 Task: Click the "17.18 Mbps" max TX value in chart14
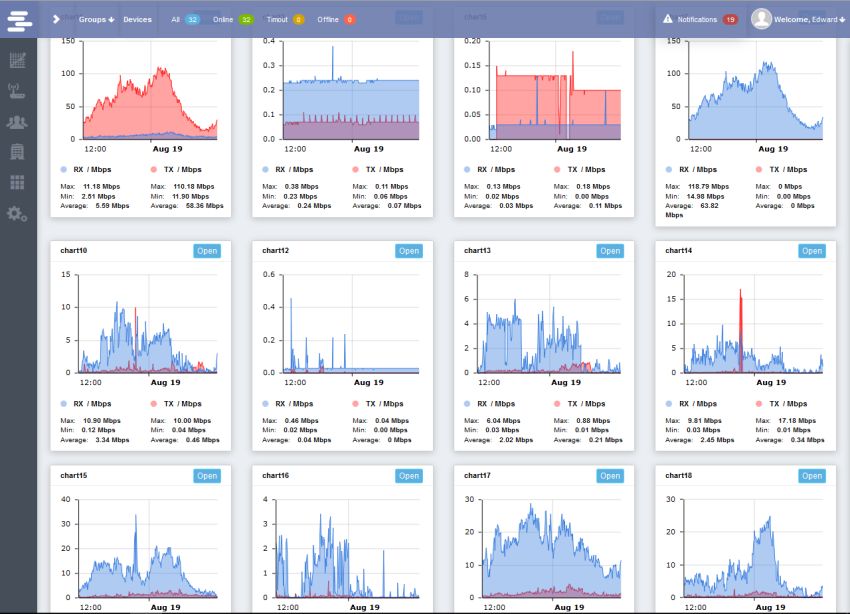[797, 421]
